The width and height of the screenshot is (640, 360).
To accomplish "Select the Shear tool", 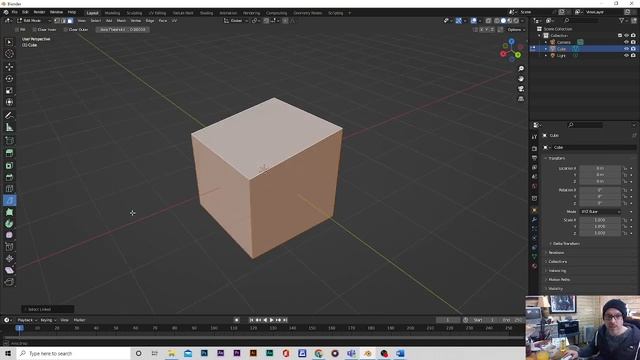I will click(9, 270).
